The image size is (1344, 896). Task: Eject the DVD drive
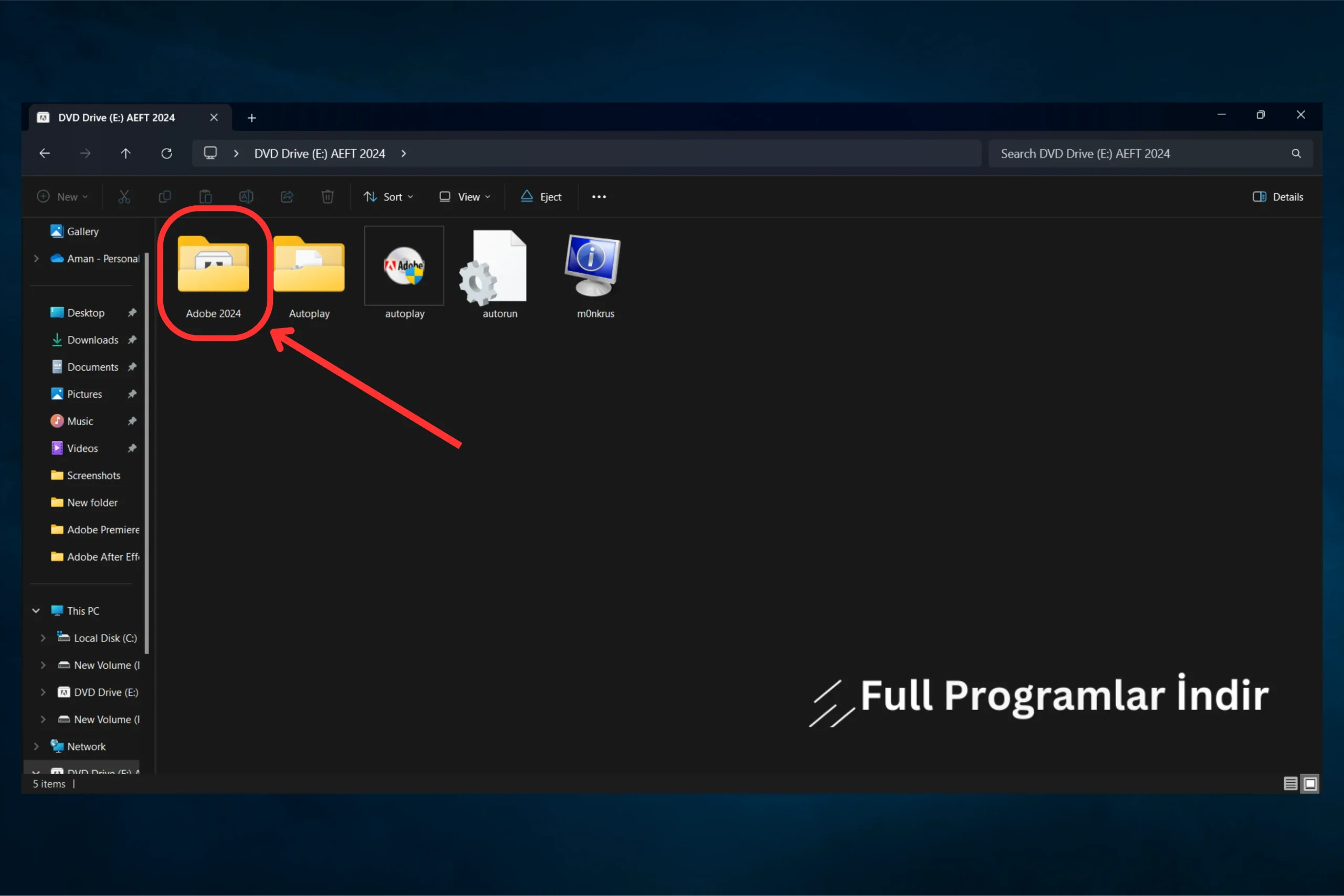(x=541, y=196)
